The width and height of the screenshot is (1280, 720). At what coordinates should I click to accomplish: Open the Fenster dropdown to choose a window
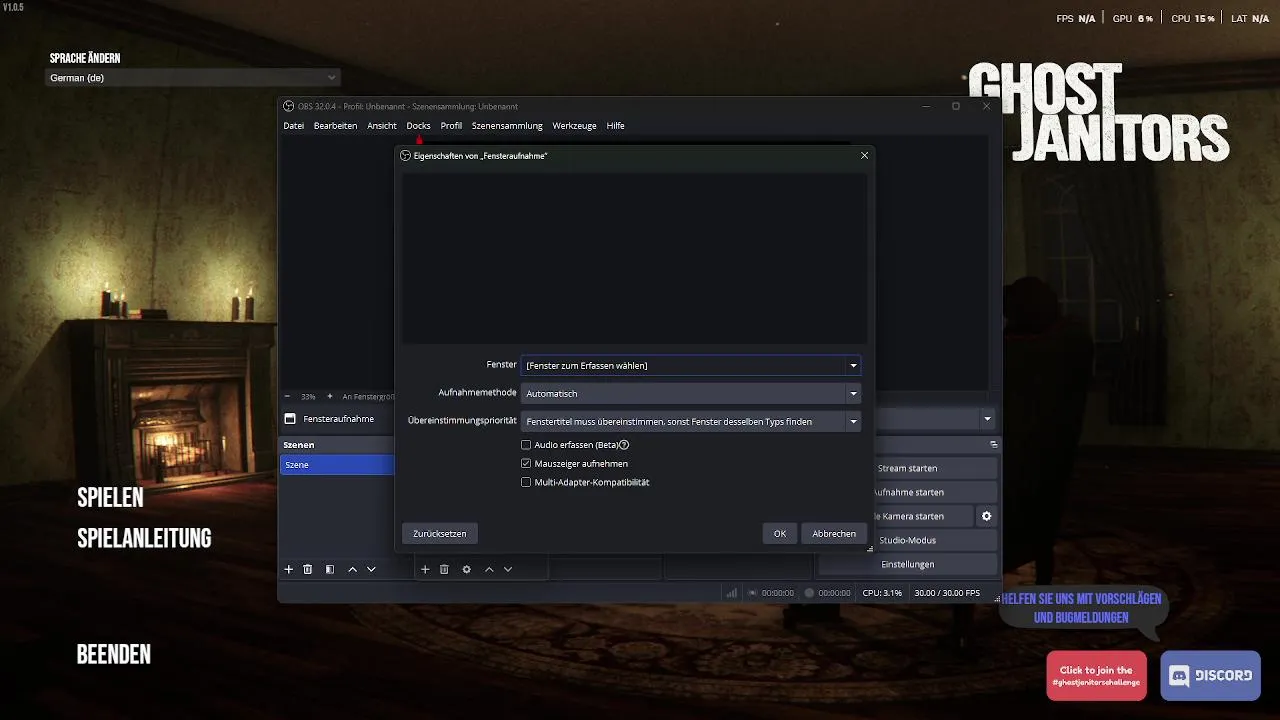coord(691,365)
